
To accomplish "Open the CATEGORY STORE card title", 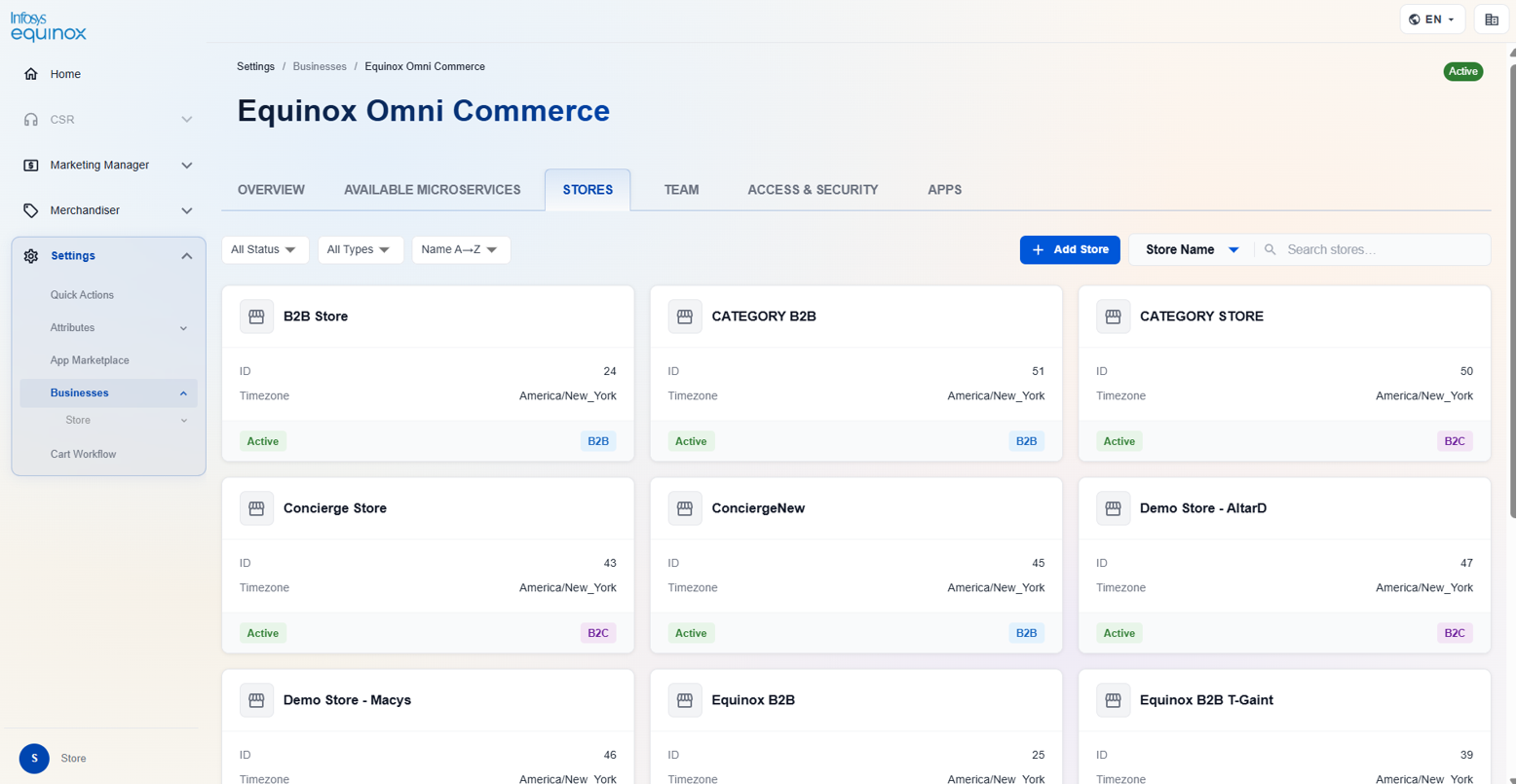I will coord(1201,317).
